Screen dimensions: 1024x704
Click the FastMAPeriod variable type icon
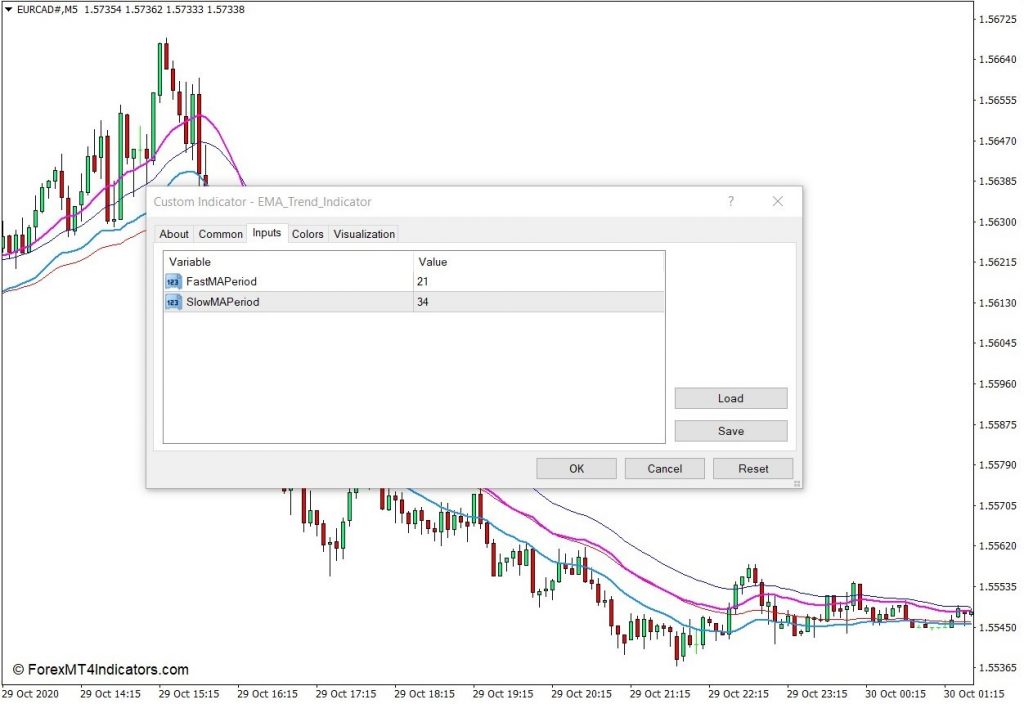click(173, 281)
